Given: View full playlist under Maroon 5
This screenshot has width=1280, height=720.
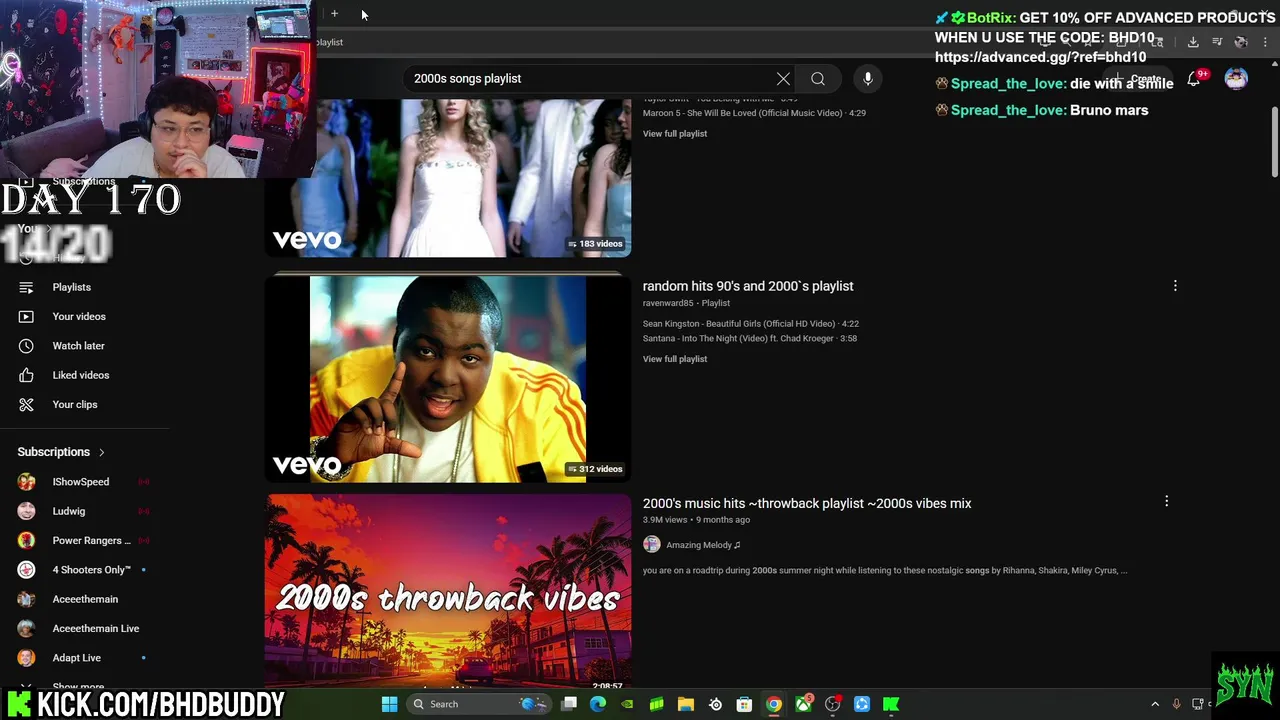Looking at the screenshot, I should (675, 134).
